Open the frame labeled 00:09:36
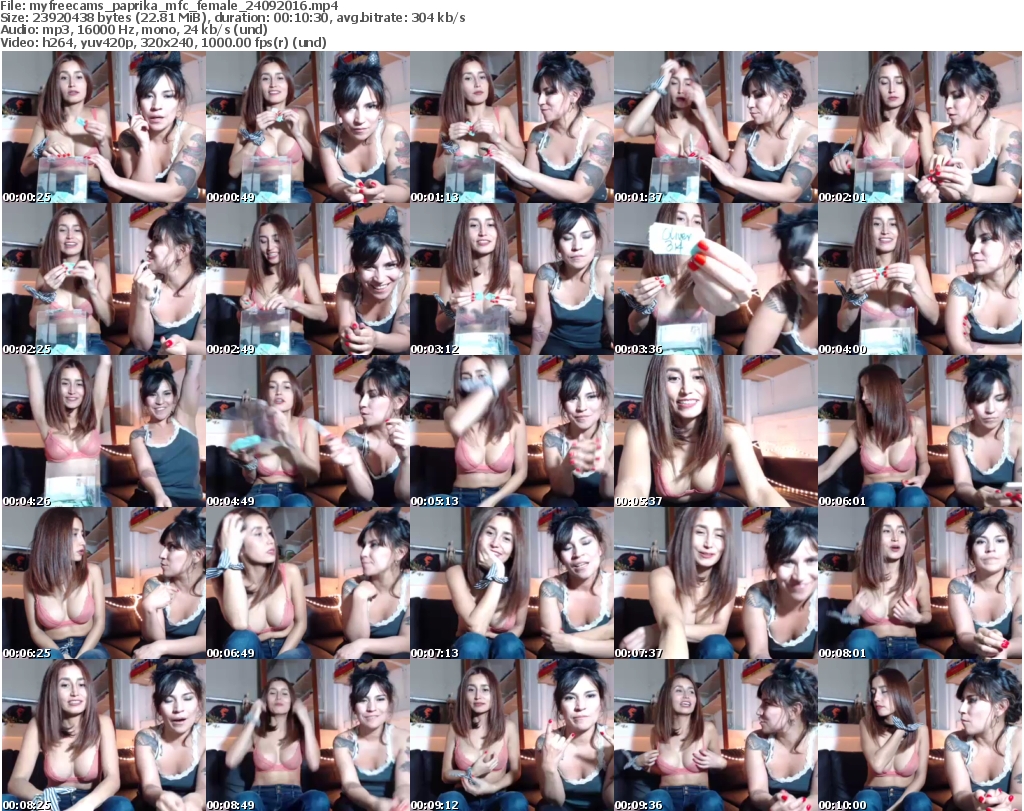This screenshot has height=811, width=1024. [715, 735]
